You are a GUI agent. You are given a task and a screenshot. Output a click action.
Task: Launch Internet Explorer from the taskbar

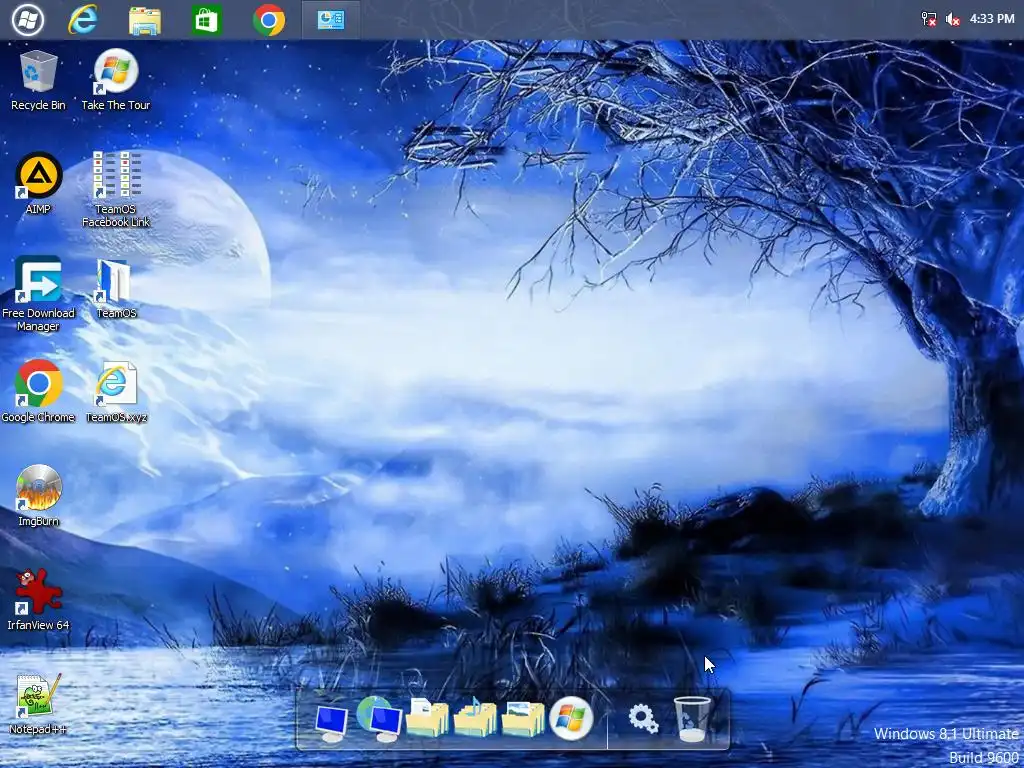click(x=83, y=20)
